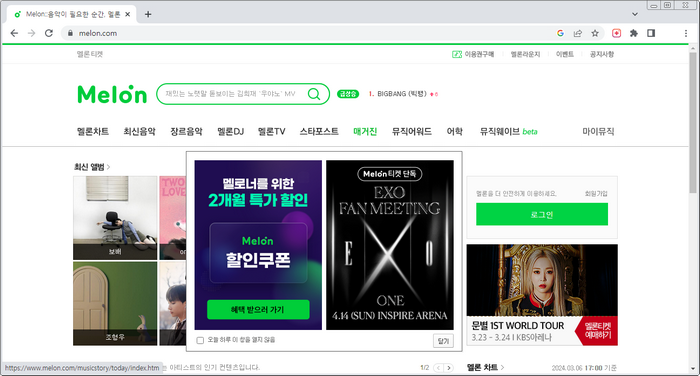Close the popup with the 닫기 button
The height and width of the screenshot is (376, 700).
tap(443, 341)
